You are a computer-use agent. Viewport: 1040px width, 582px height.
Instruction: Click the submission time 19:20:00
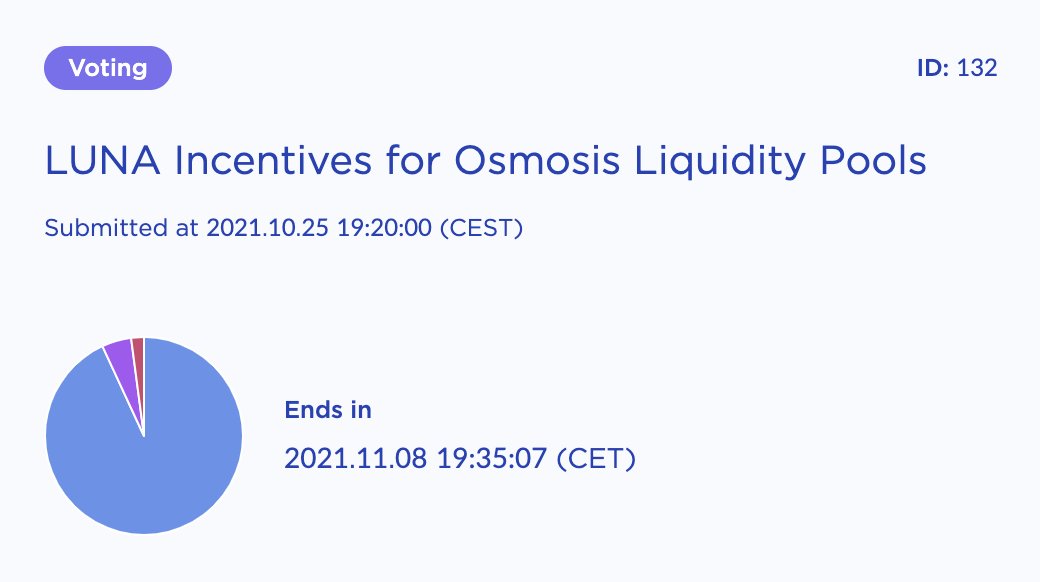[x=384, y=228]
